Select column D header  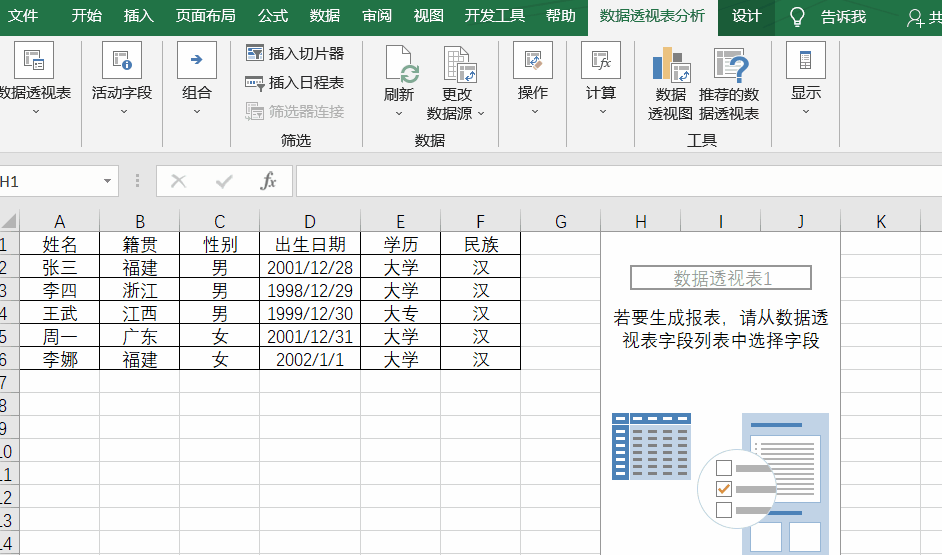pos(310,222)
